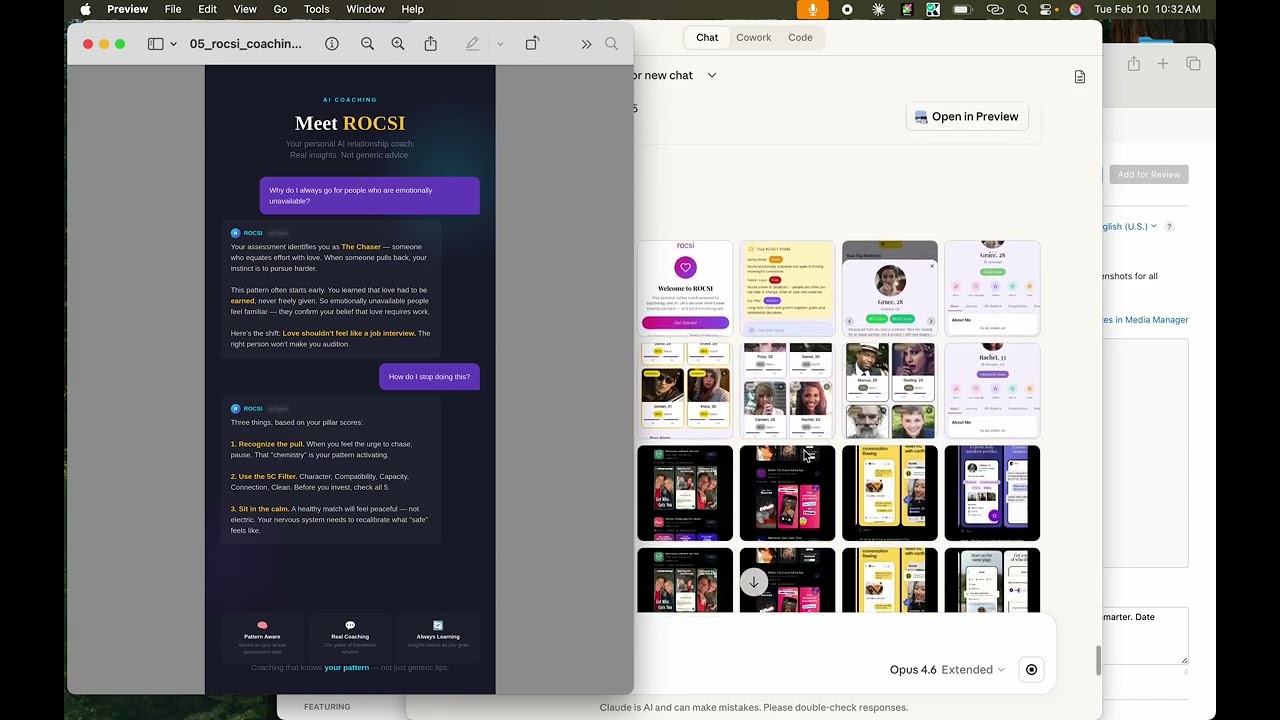This screenshot has width=1280, height=720.
Task: Click the new tab plus icon in background window
Action: (1163, 64)
